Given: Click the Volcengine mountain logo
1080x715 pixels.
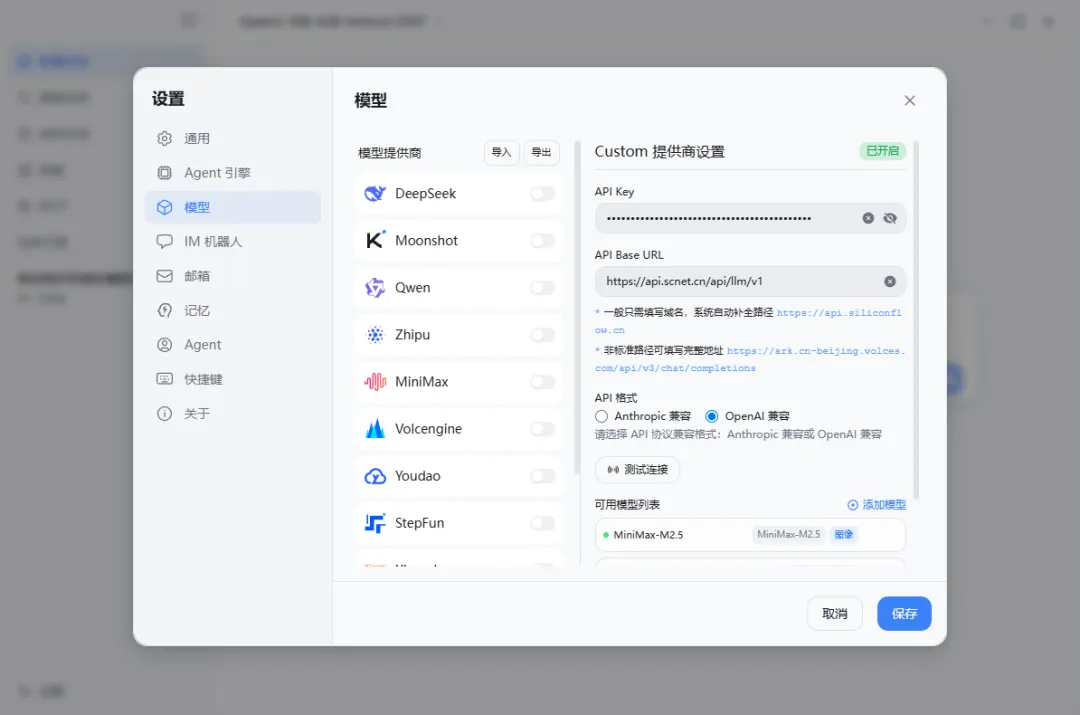Looking at the screenshot, I should point(375,428).
